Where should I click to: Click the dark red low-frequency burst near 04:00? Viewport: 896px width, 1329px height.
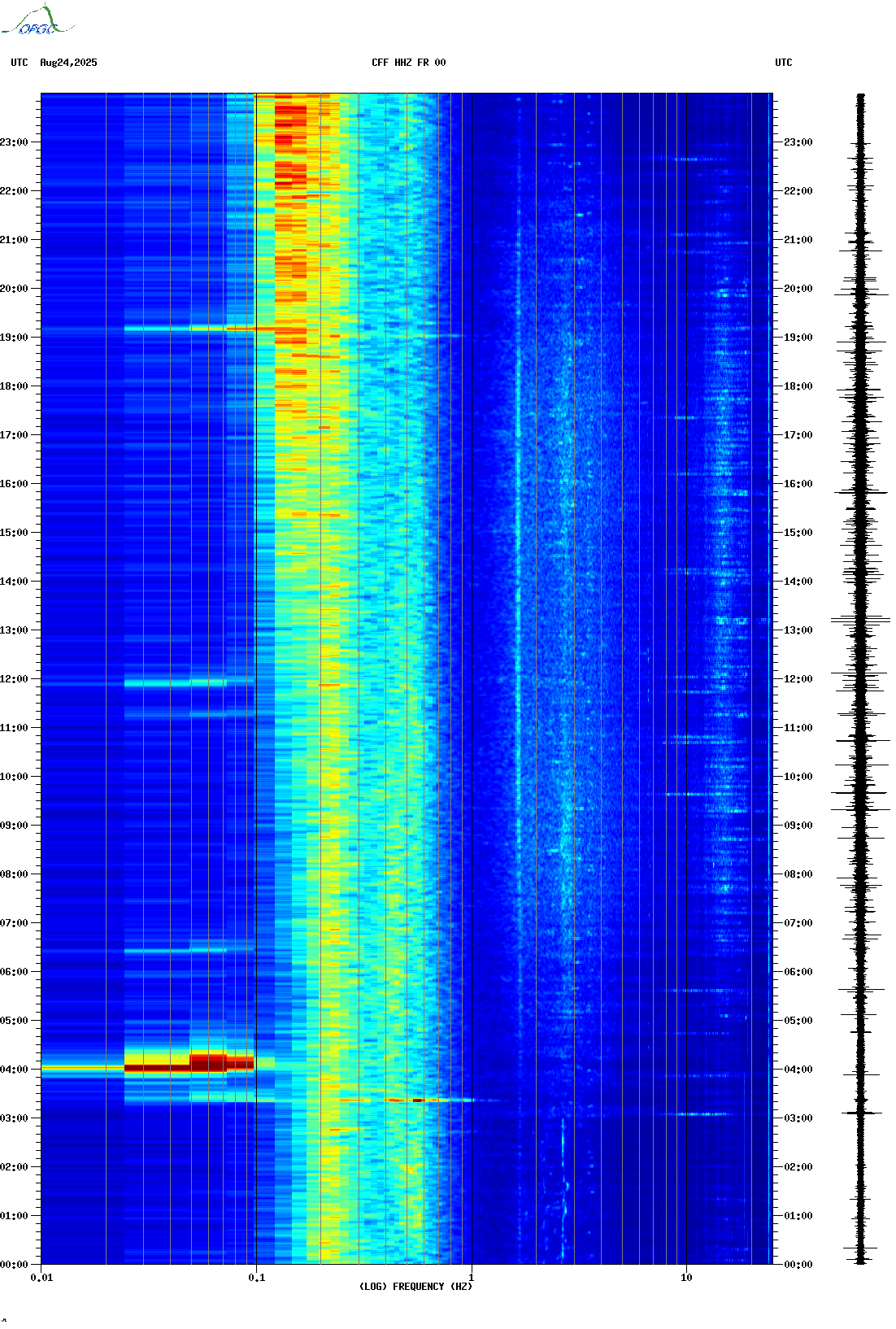pos(189,1063)
